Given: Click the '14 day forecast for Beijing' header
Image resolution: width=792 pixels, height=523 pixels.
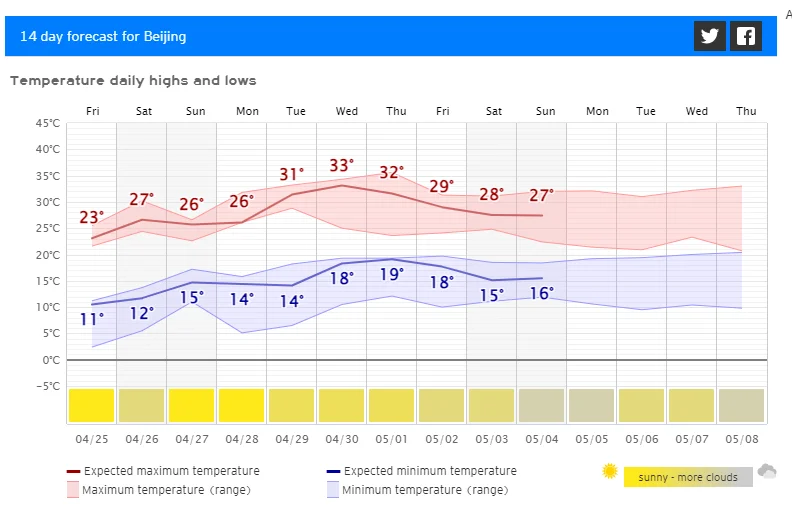Looking at the screenshot, I should pos(103,37).
